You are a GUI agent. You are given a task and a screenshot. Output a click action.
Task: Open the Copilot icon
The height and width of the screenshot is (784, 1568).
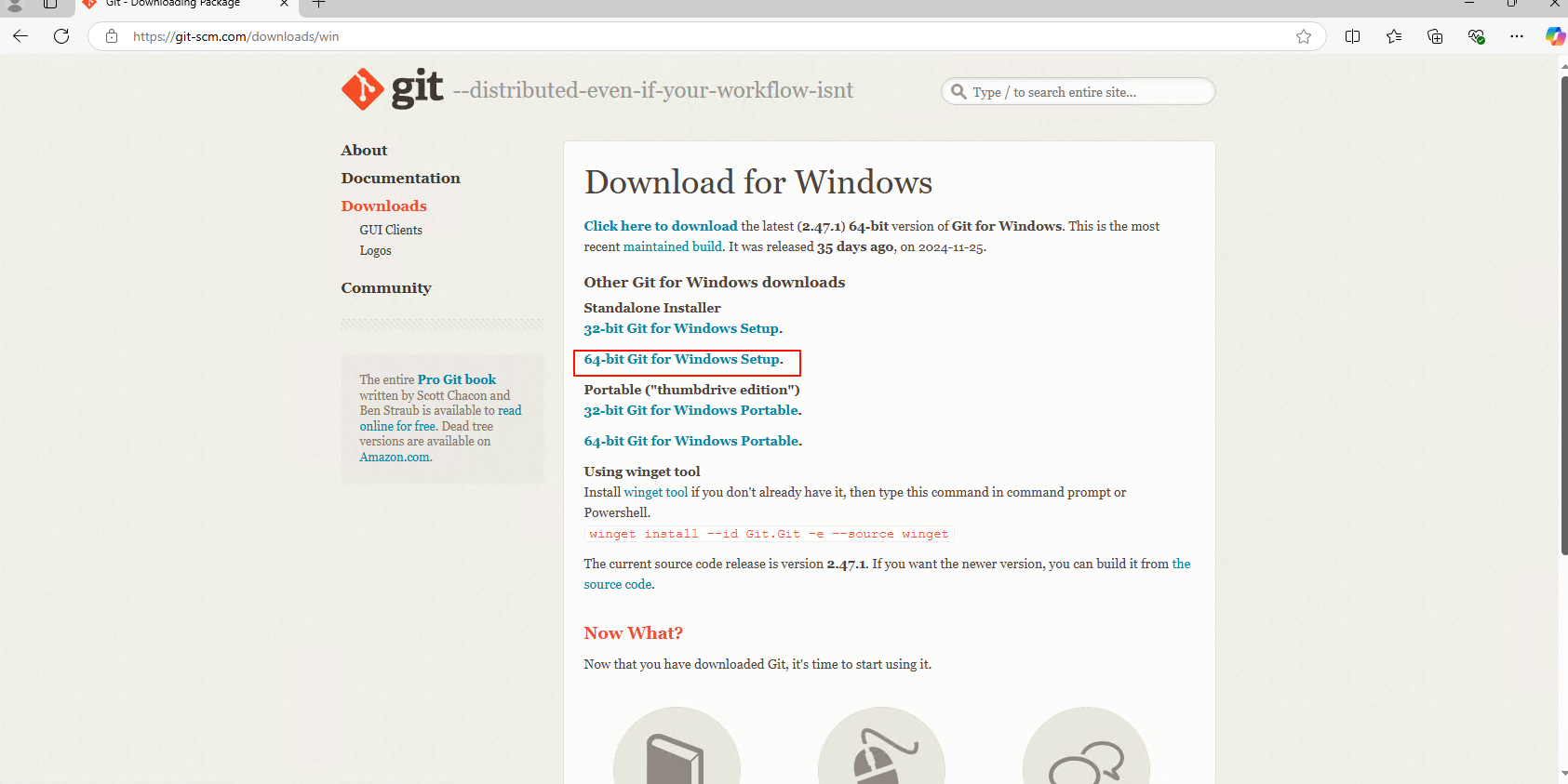point(1555,36)
